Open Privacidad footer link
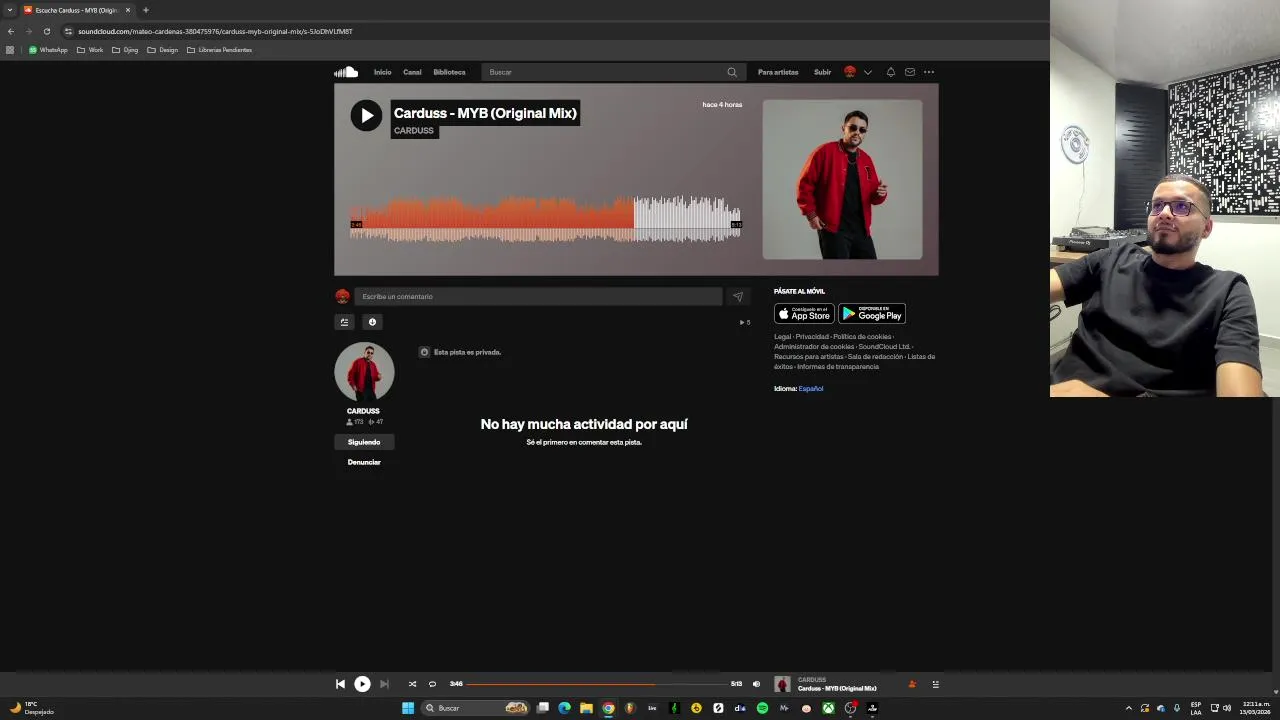 (812, 337)
